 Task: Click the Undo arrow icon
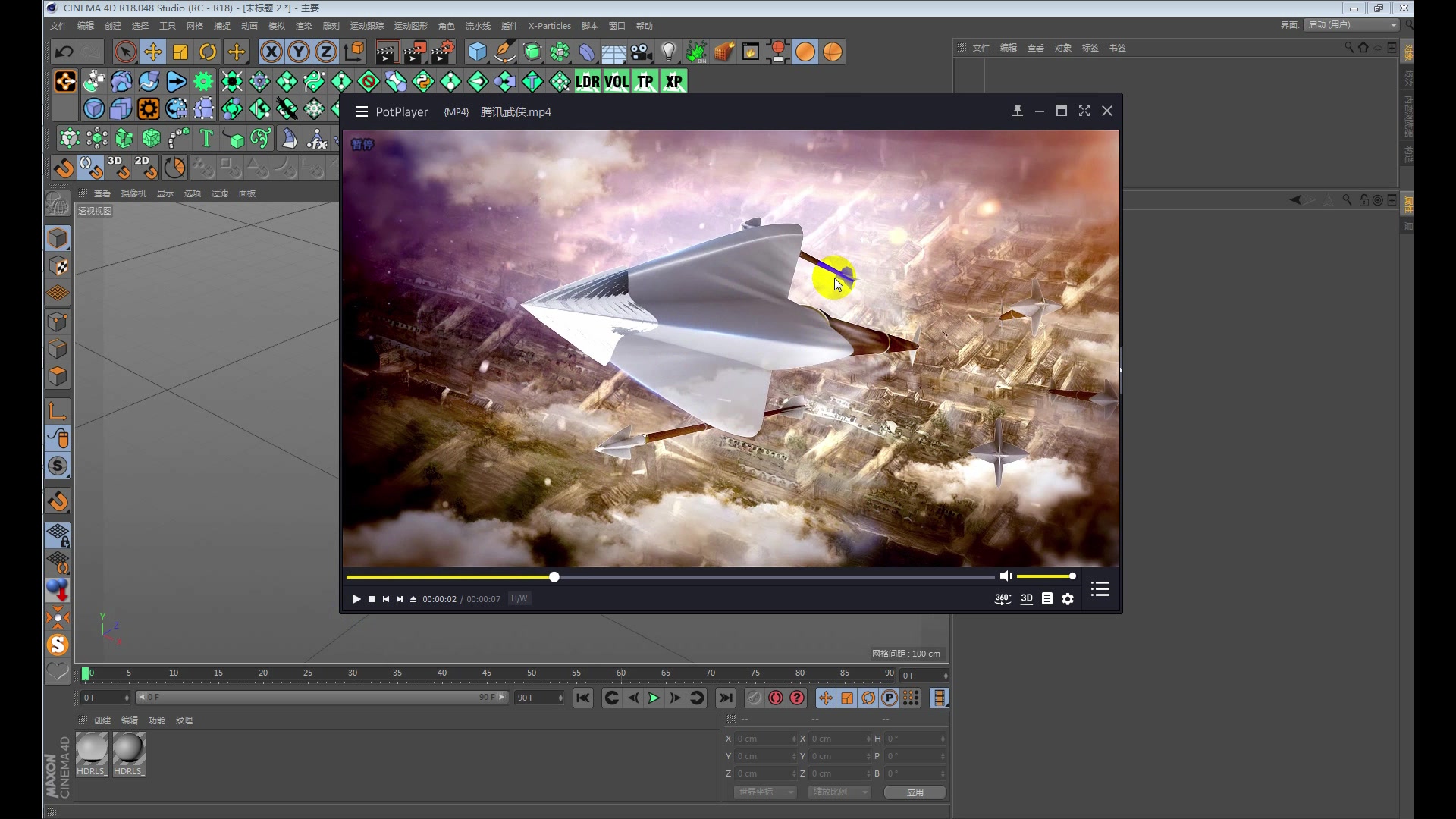(x=64, y=52)
